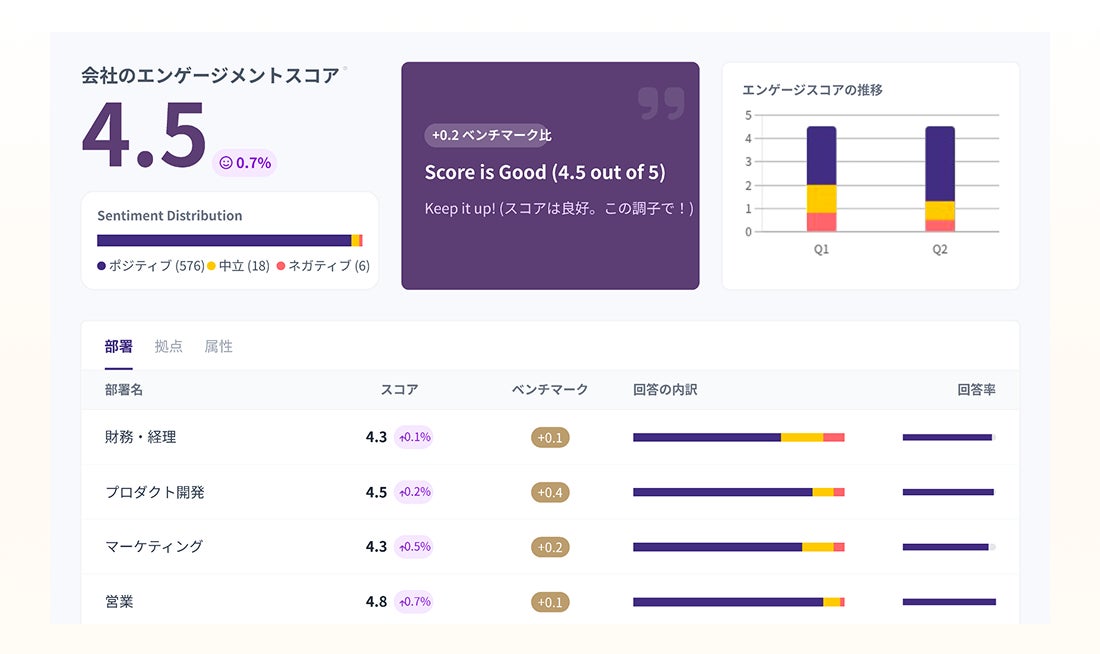Click the Q1 stacked bar in chart

821,178
